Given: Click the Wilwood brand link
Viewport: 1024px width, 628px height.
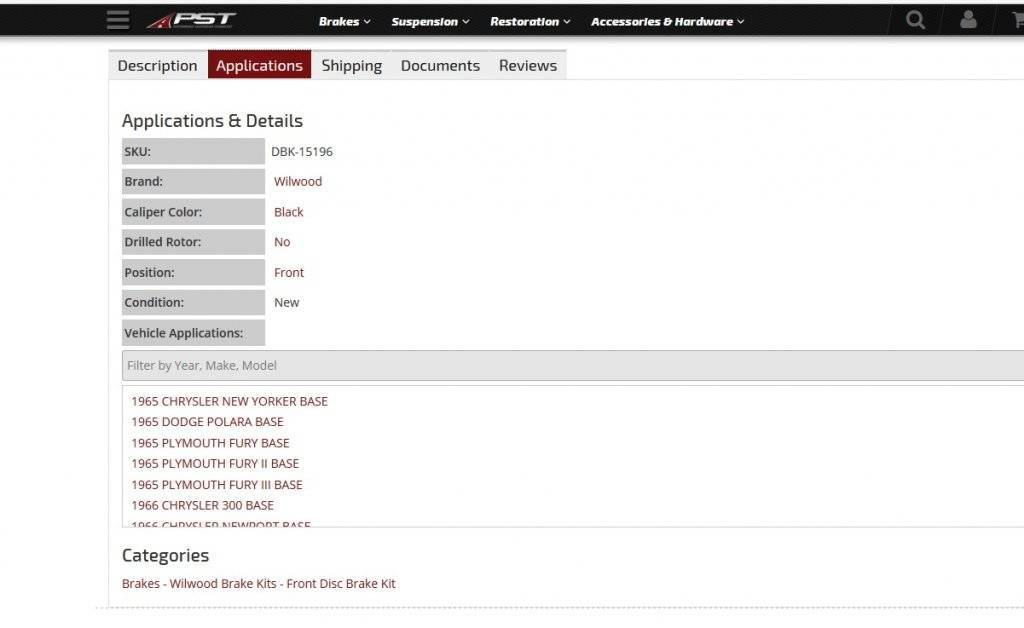Looking at the screenshot, I should coord(298,182).
